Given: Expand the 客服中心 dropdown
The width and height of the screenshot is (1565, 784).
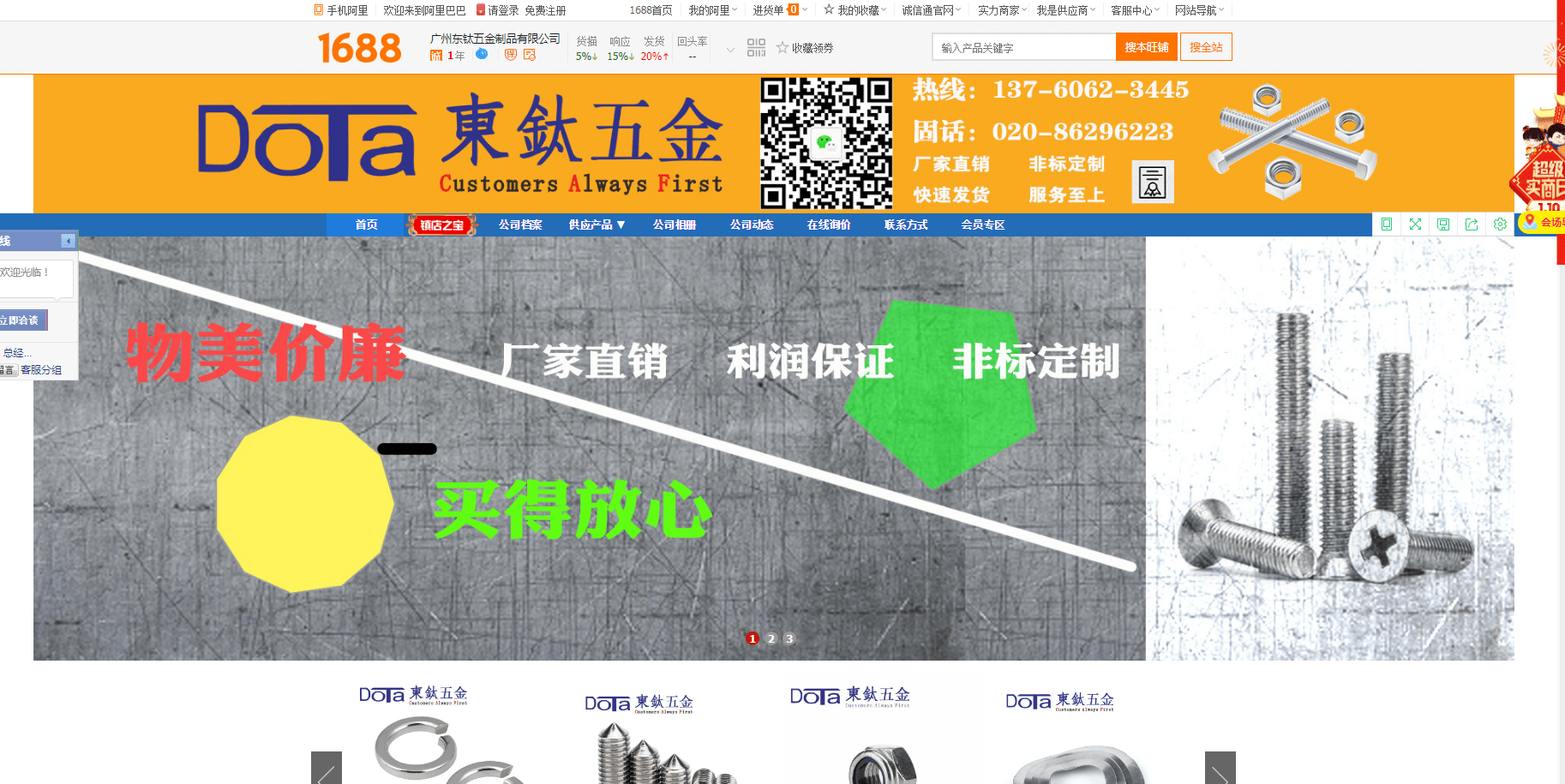Looking at the screenshot, I should [x=1135, y=10].
